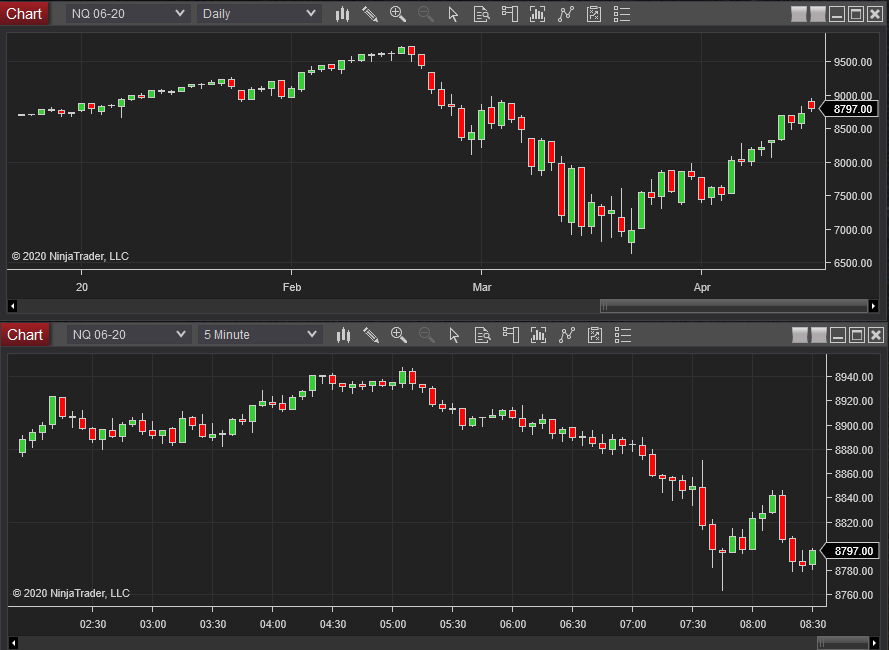Click the Daily chart horizontal scrollbar thumb
The width and height of the screenshot is (889, 650).
click(732, 306)
